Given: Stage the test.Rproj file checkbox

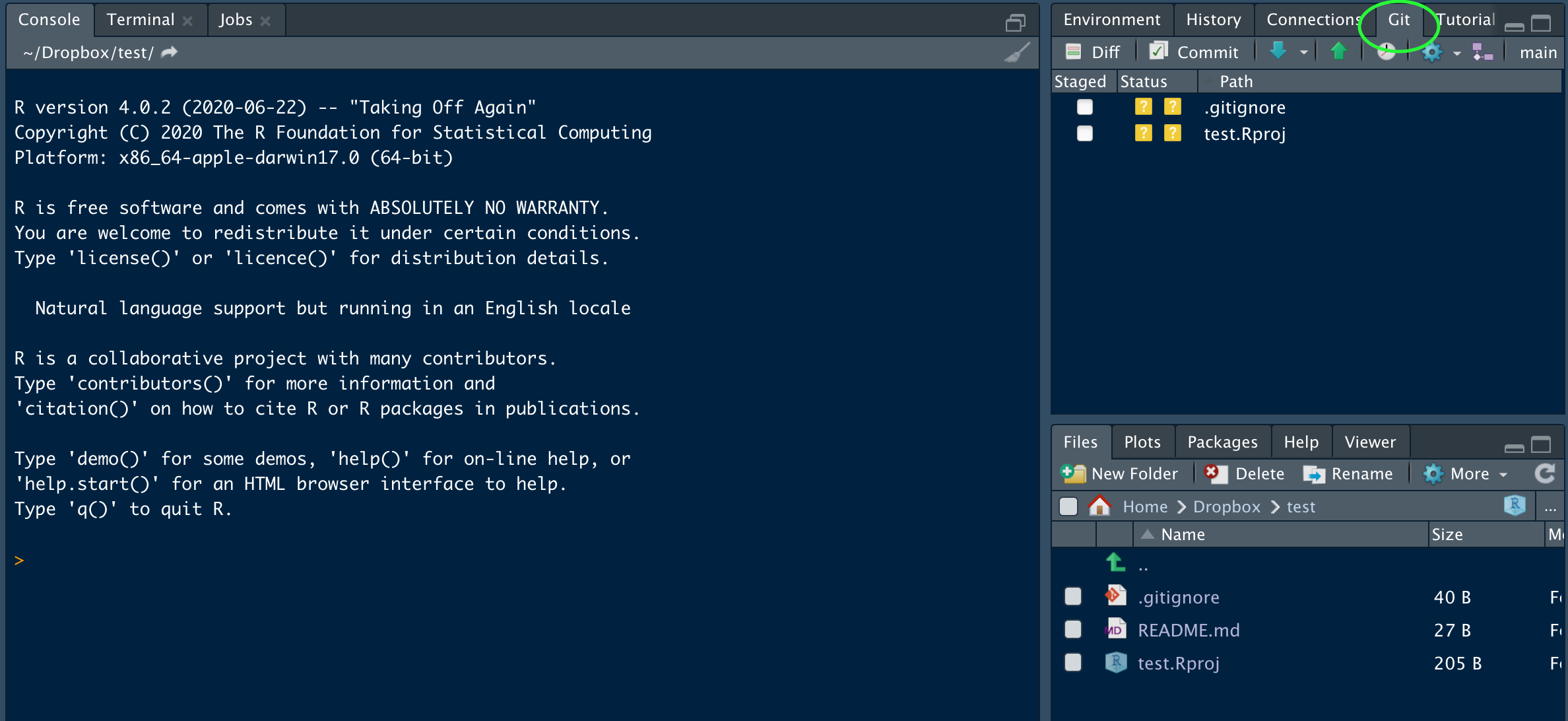Looking at the screenshot, I should click(x=1084, y=133).
